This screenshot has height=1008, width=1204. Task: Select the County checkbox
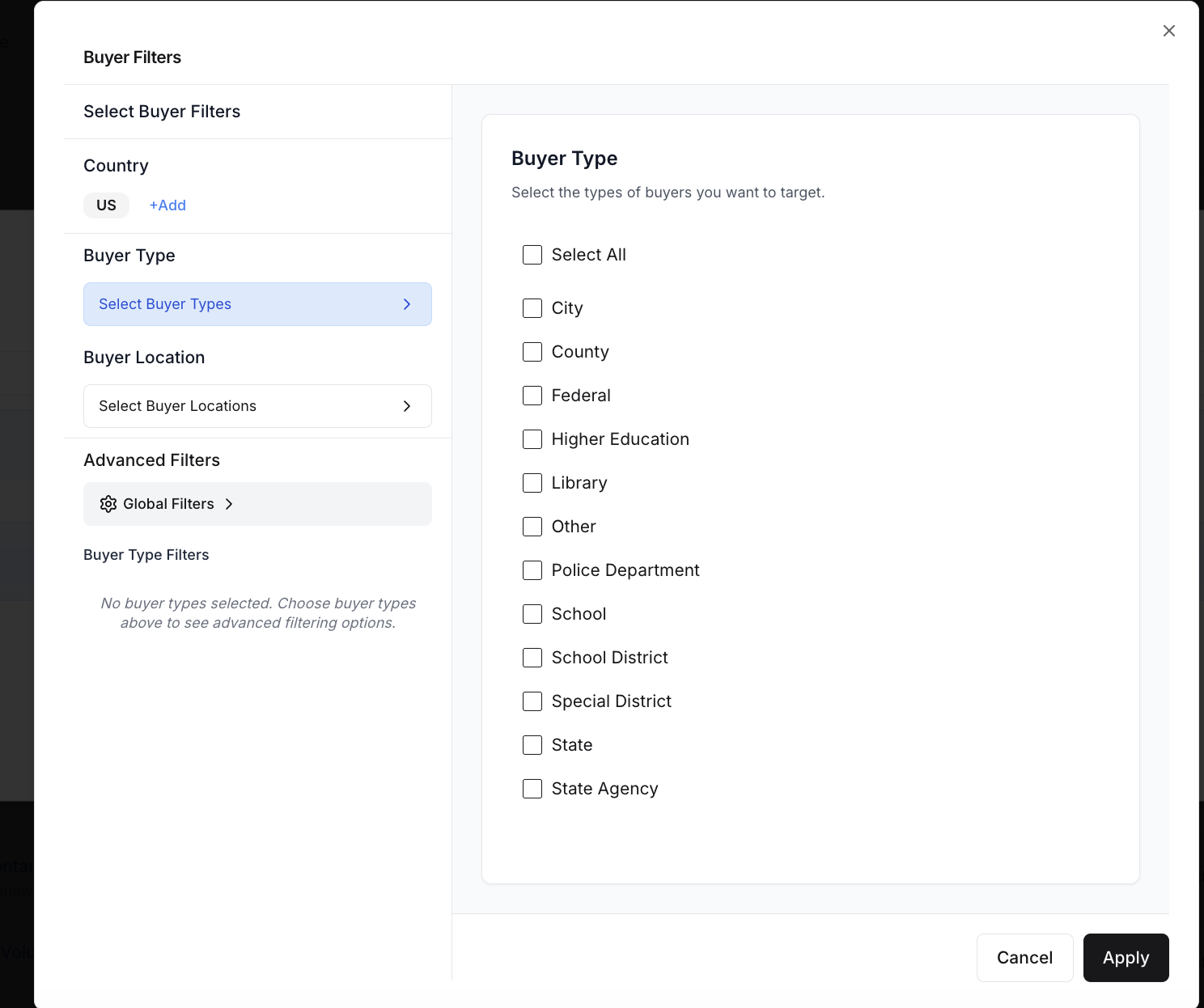click(x=532, y=352)
